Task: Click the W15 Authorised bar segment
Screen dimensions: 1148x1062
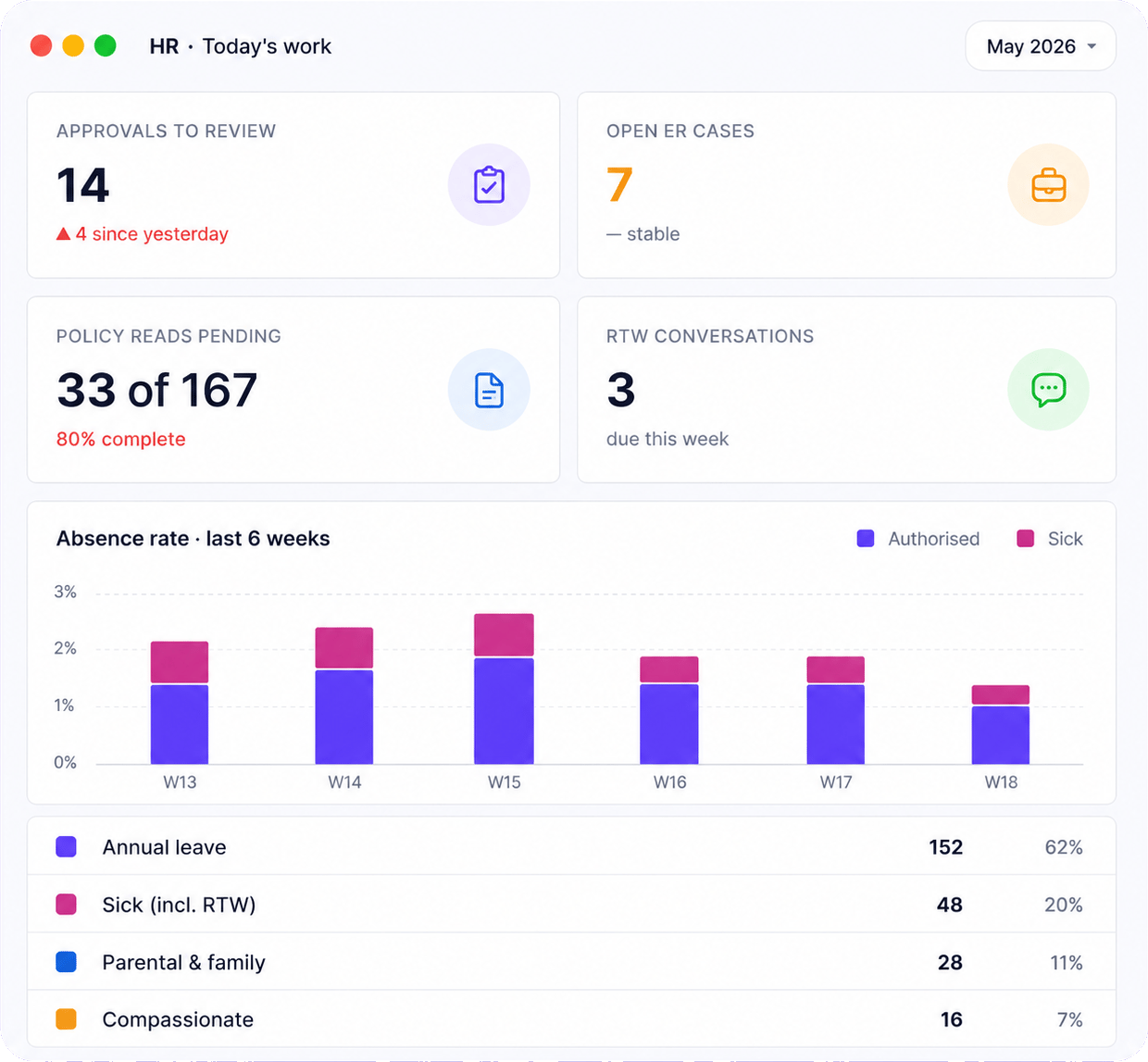Action: [504, 711]
